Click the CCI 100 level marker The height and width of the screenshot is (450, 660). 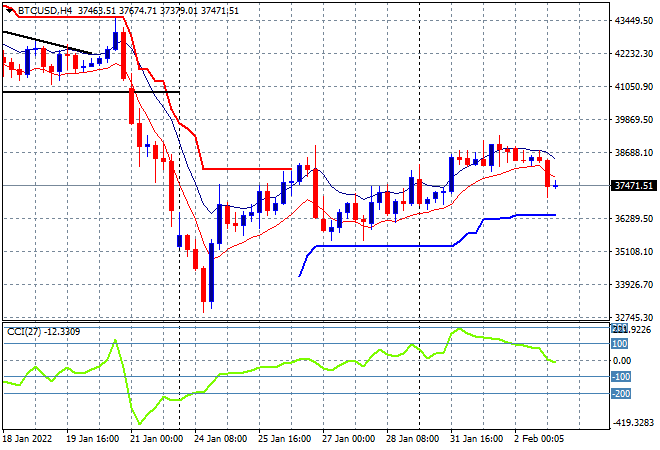click(x=620, y=344)
